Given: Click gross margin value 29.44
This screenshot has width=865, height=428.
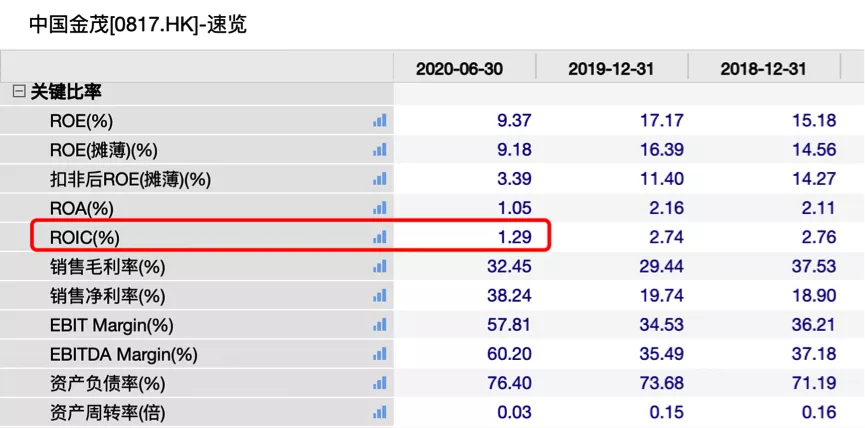Looking at the screenshot, I should click(x=660, y=267).
